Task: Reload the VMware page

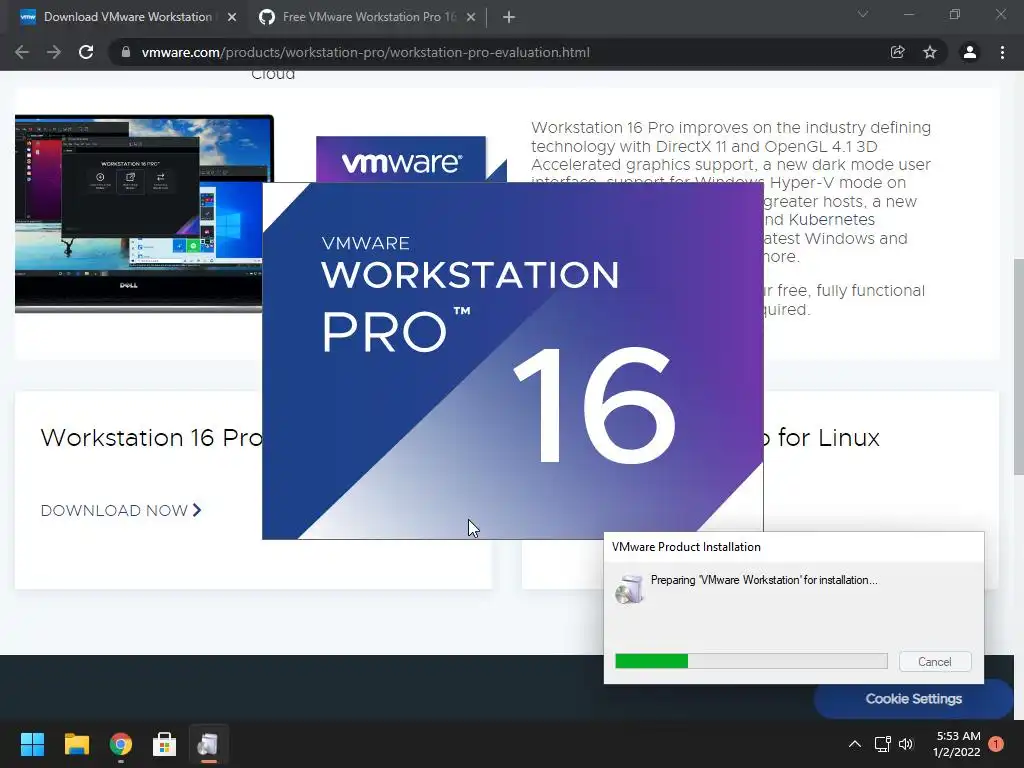Action: tap(86, 52)
